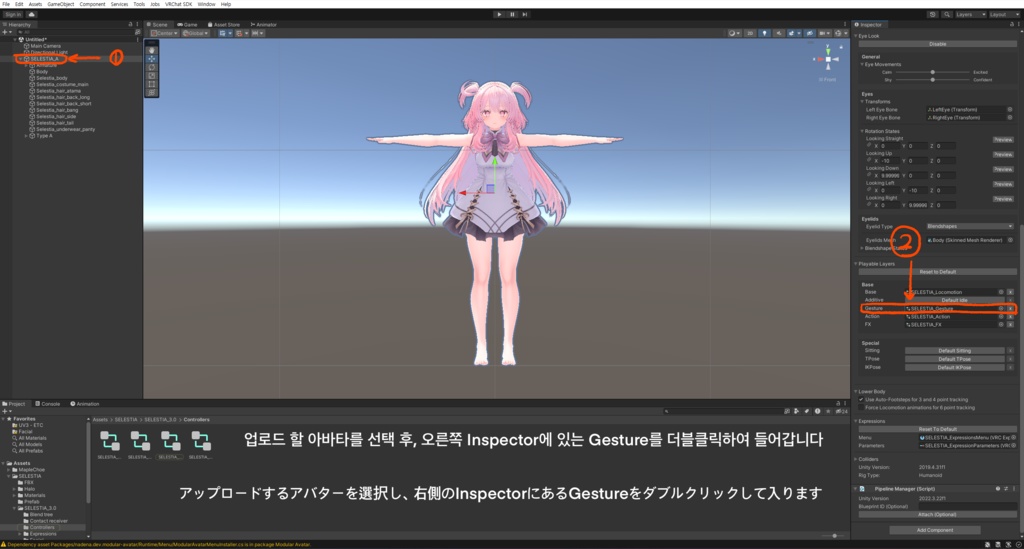Open the Center pivot dropdown
This screenshot has height=549, width=1024.
(164, 33)
